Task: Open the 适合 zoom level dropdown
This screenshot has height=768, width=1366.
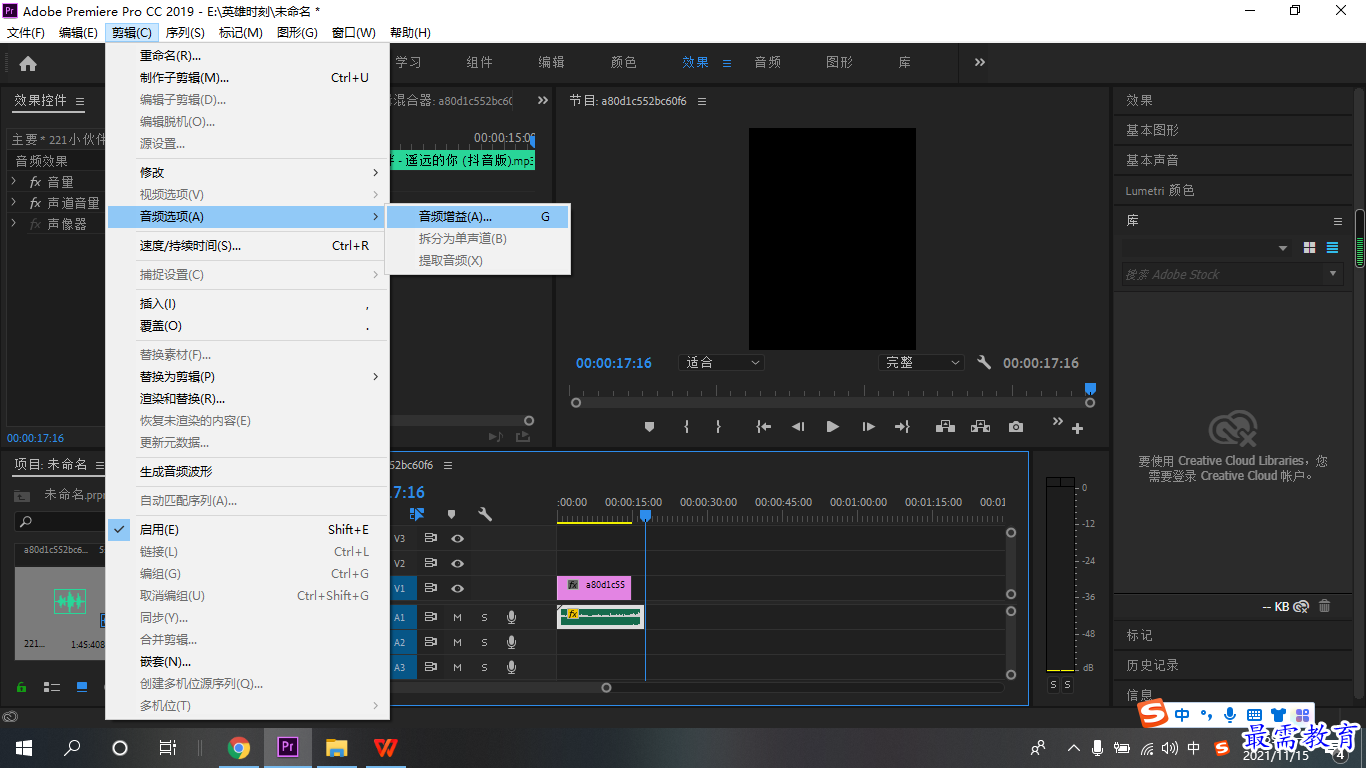Action: (x=722, y=363)
